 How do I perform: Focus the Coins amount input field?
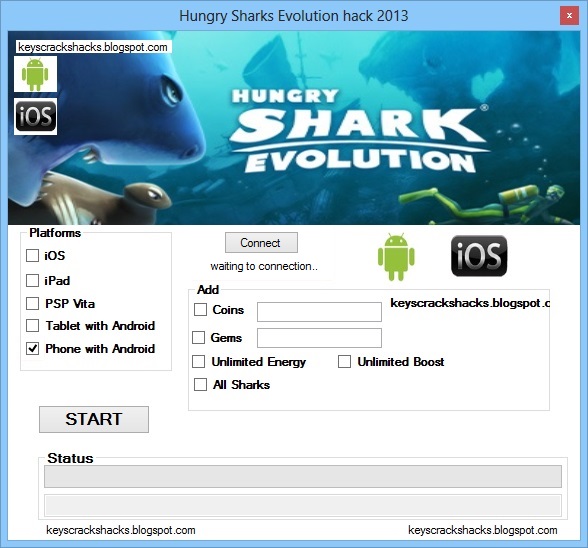point(319,312)
